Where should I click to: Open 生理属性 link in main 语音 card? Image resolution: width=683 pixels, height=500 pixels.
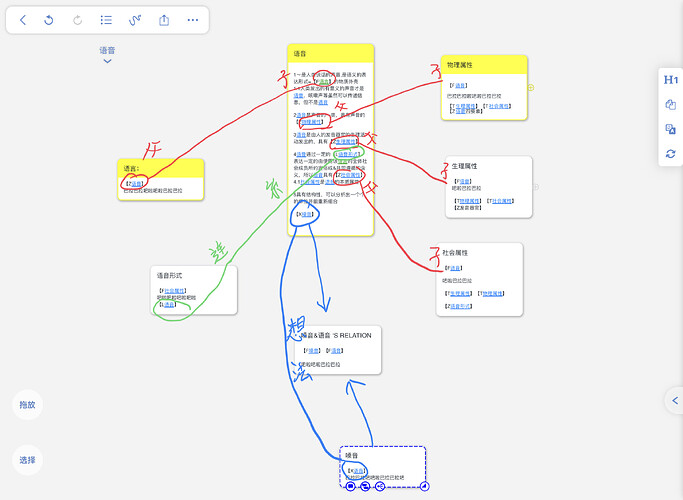[x=345, y=142]
